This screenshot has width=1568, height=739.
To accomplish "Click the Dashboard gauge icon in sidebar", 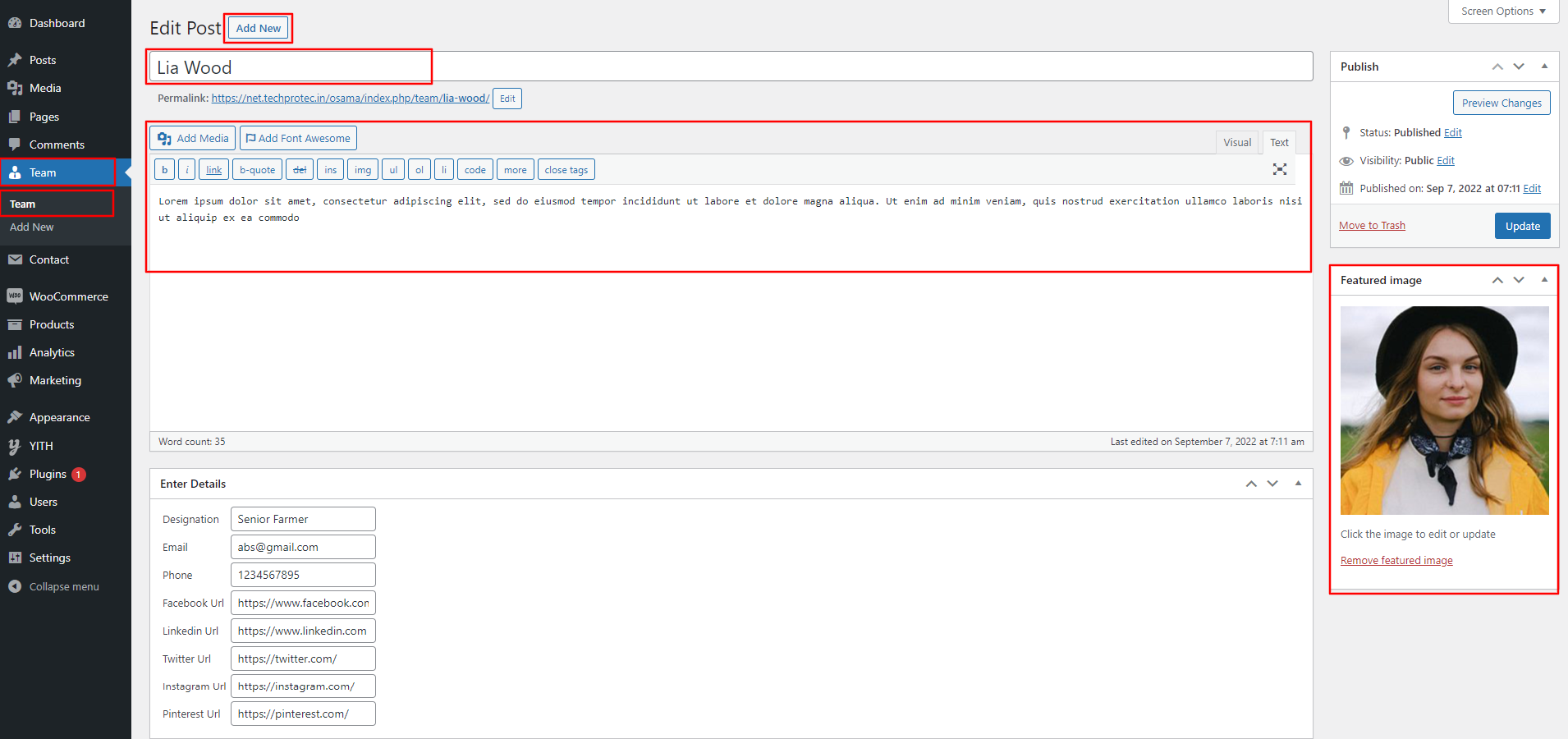I will point(15,23).
